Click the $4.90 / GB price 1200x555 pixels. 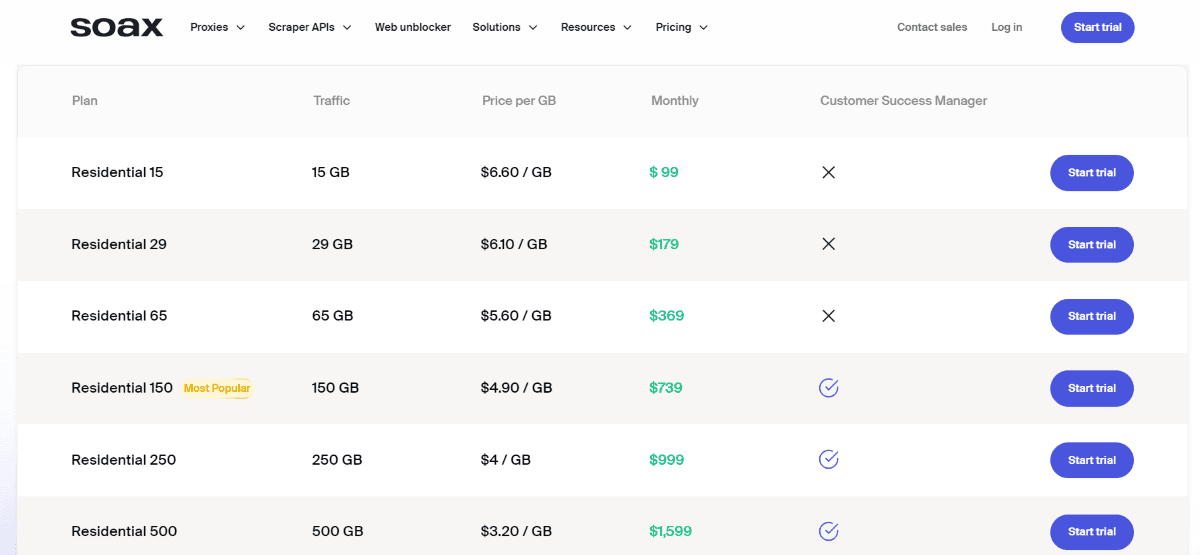(x=516, y=388)
